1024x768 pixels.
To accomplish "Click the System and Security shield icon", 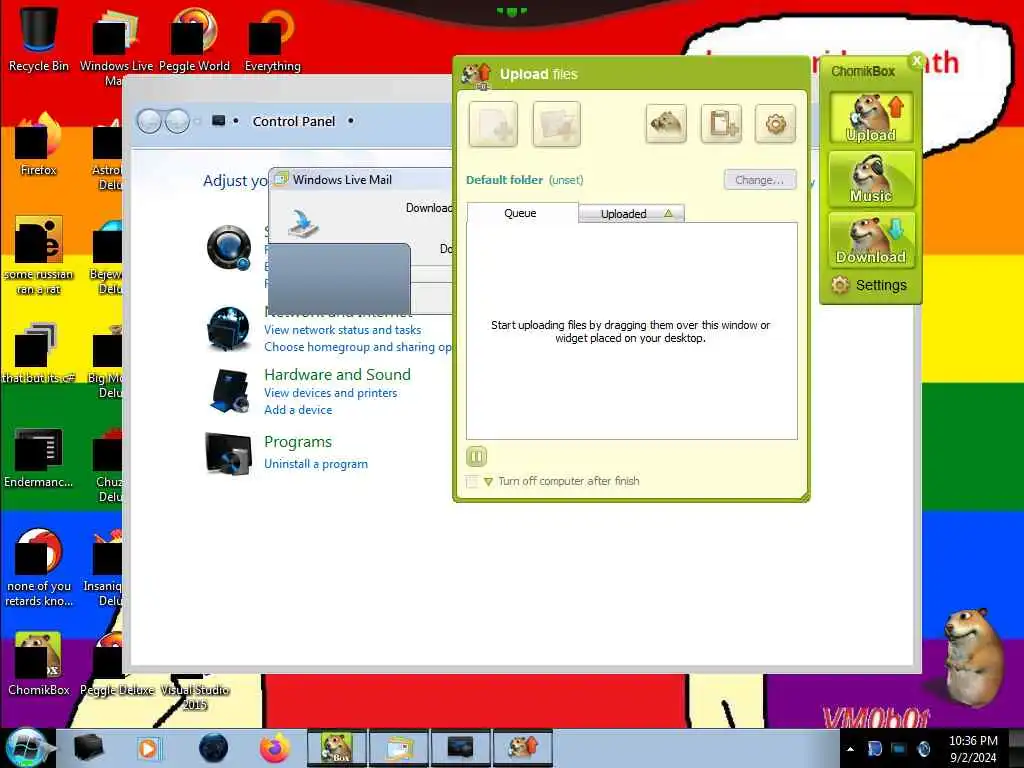I will (229, 248).
